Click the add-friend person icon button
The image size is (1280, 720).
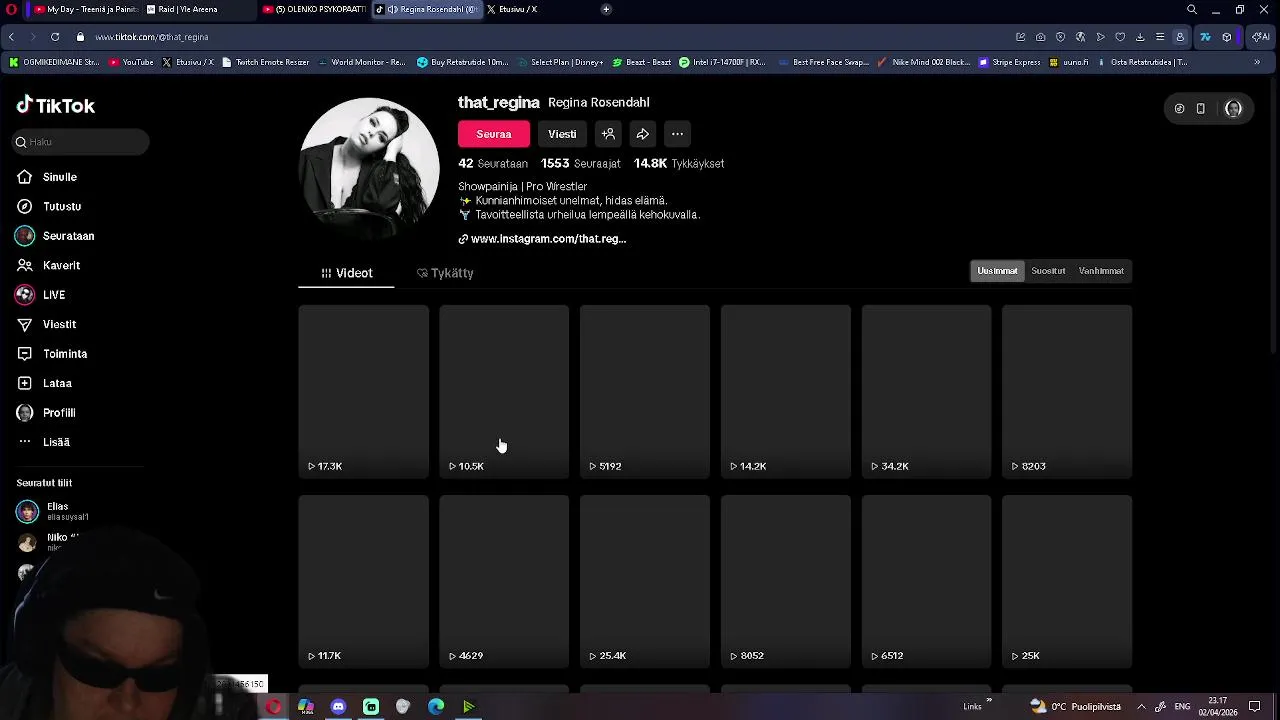click(x=608, y=134)
